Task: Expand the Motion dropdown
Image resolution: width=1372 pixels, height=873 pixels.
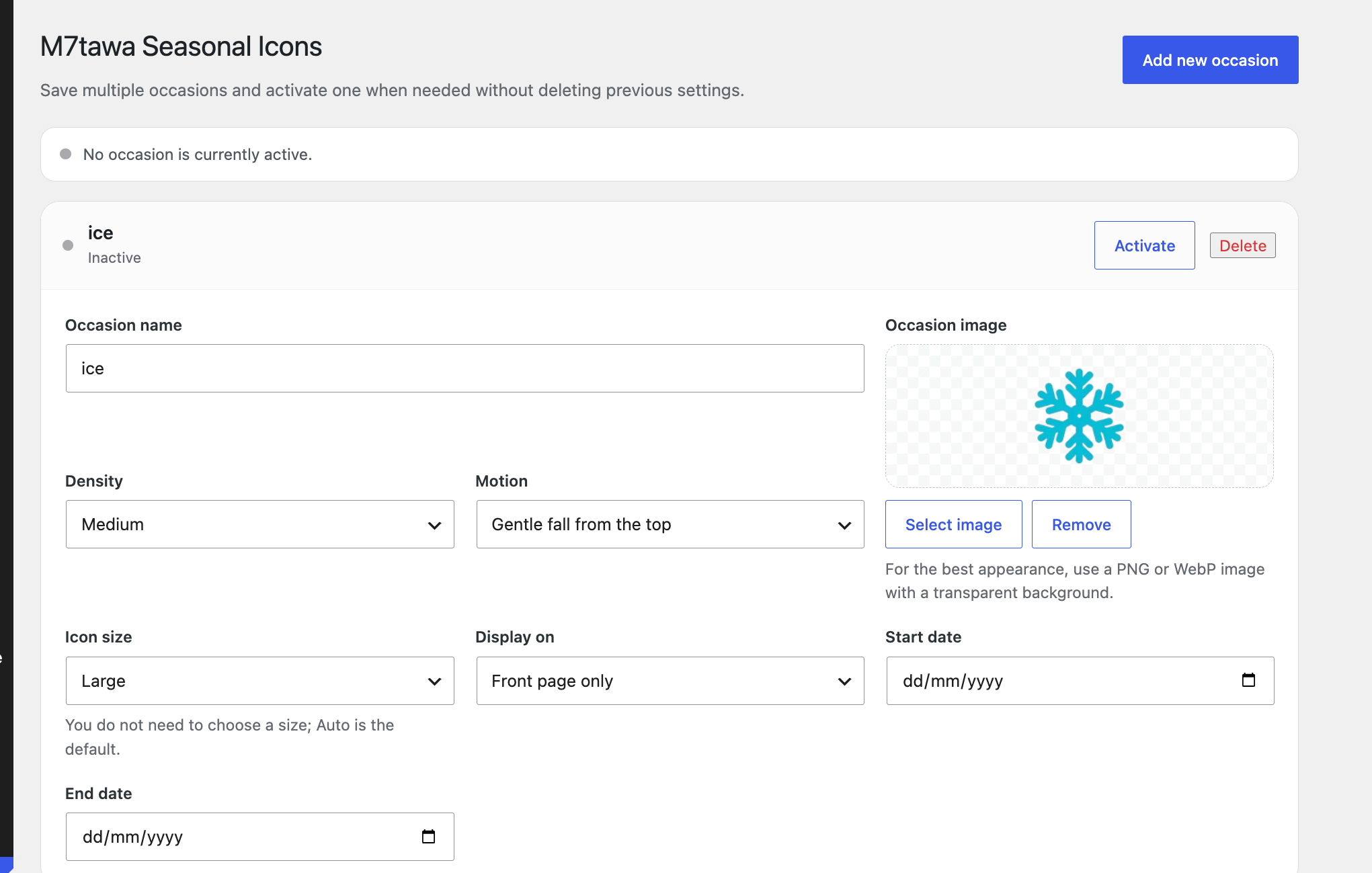Action: [x=670, y=524]
